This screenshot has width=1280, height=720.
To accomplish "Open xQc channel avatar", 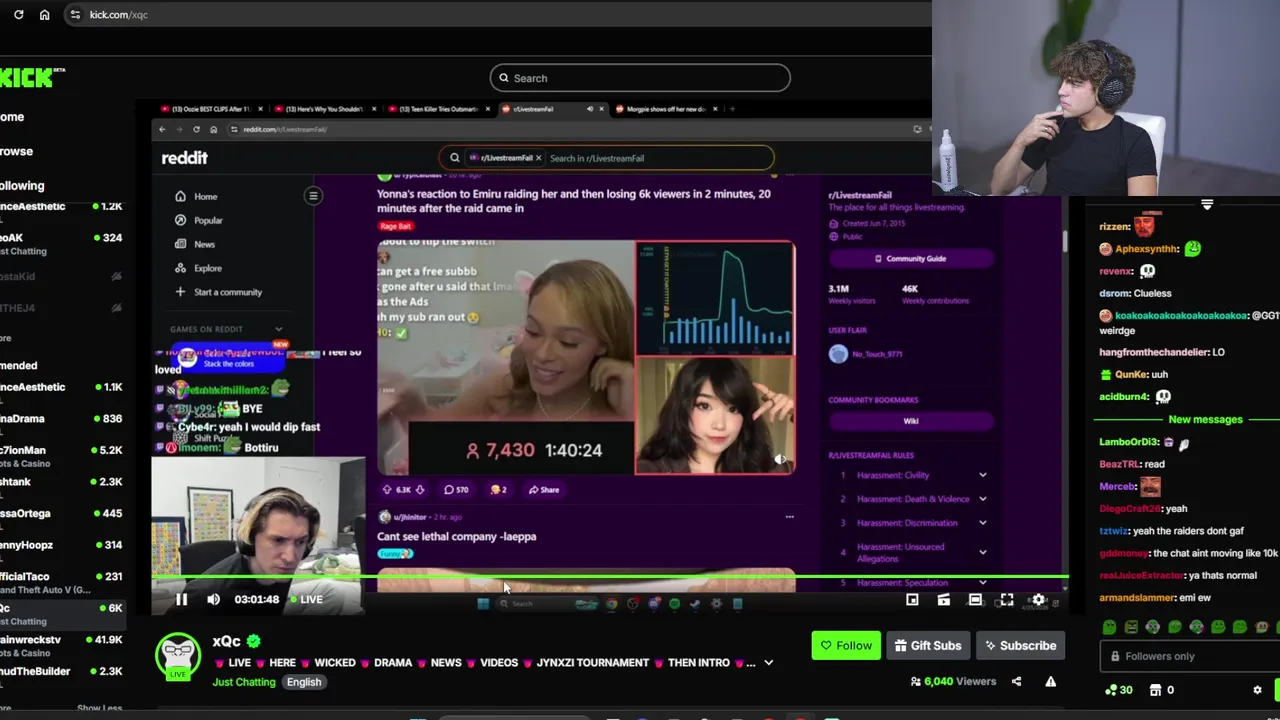I will (178, 657).
